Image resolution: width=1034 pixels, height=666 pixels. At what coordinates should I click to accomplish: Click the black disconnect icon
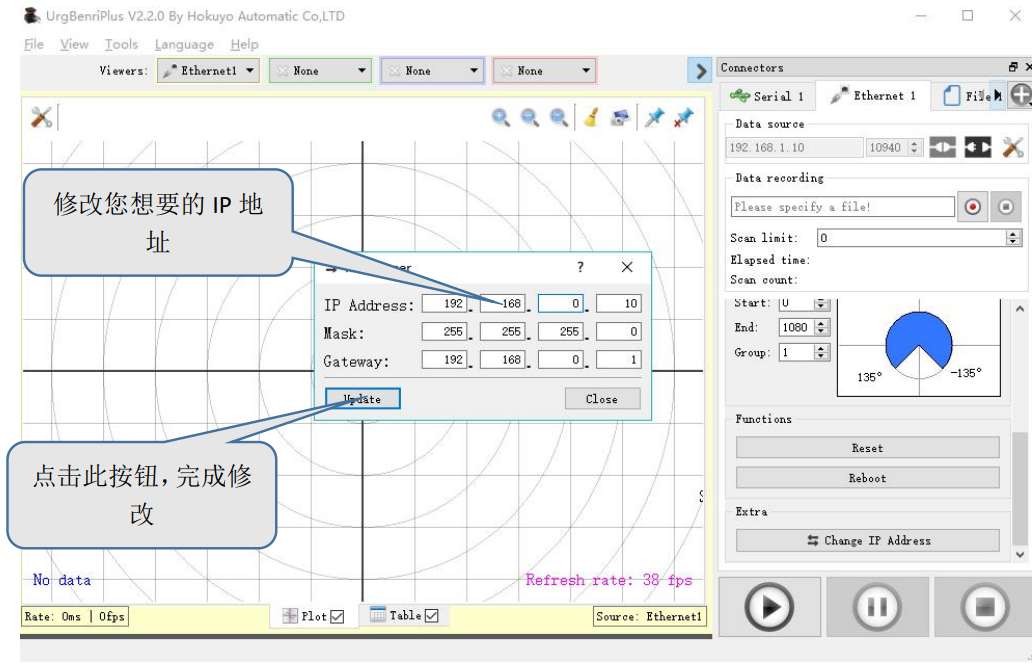point(977,148)
